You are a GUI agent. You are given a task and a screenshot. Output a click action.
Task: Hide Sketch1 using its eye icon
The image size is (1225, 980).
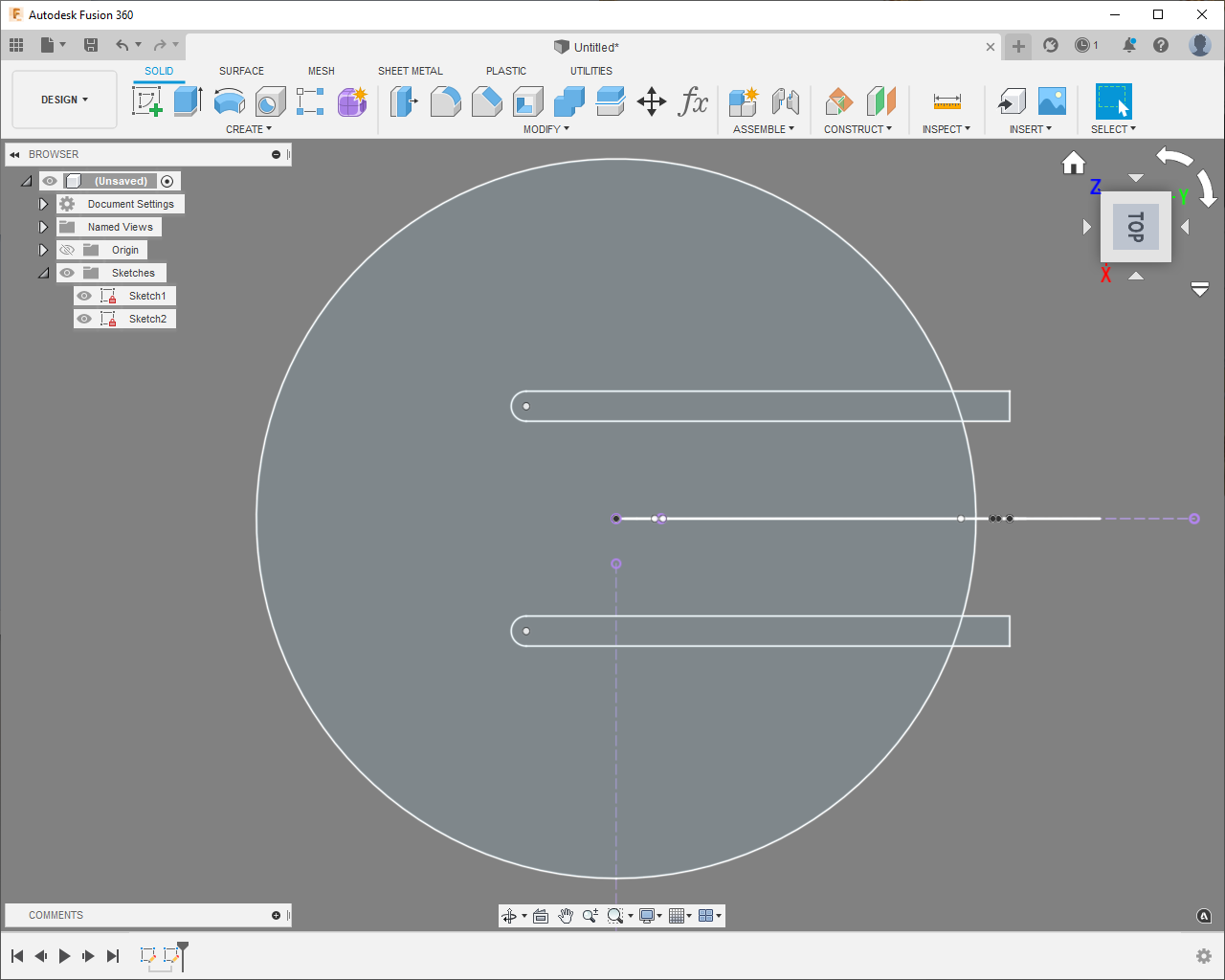84,296
